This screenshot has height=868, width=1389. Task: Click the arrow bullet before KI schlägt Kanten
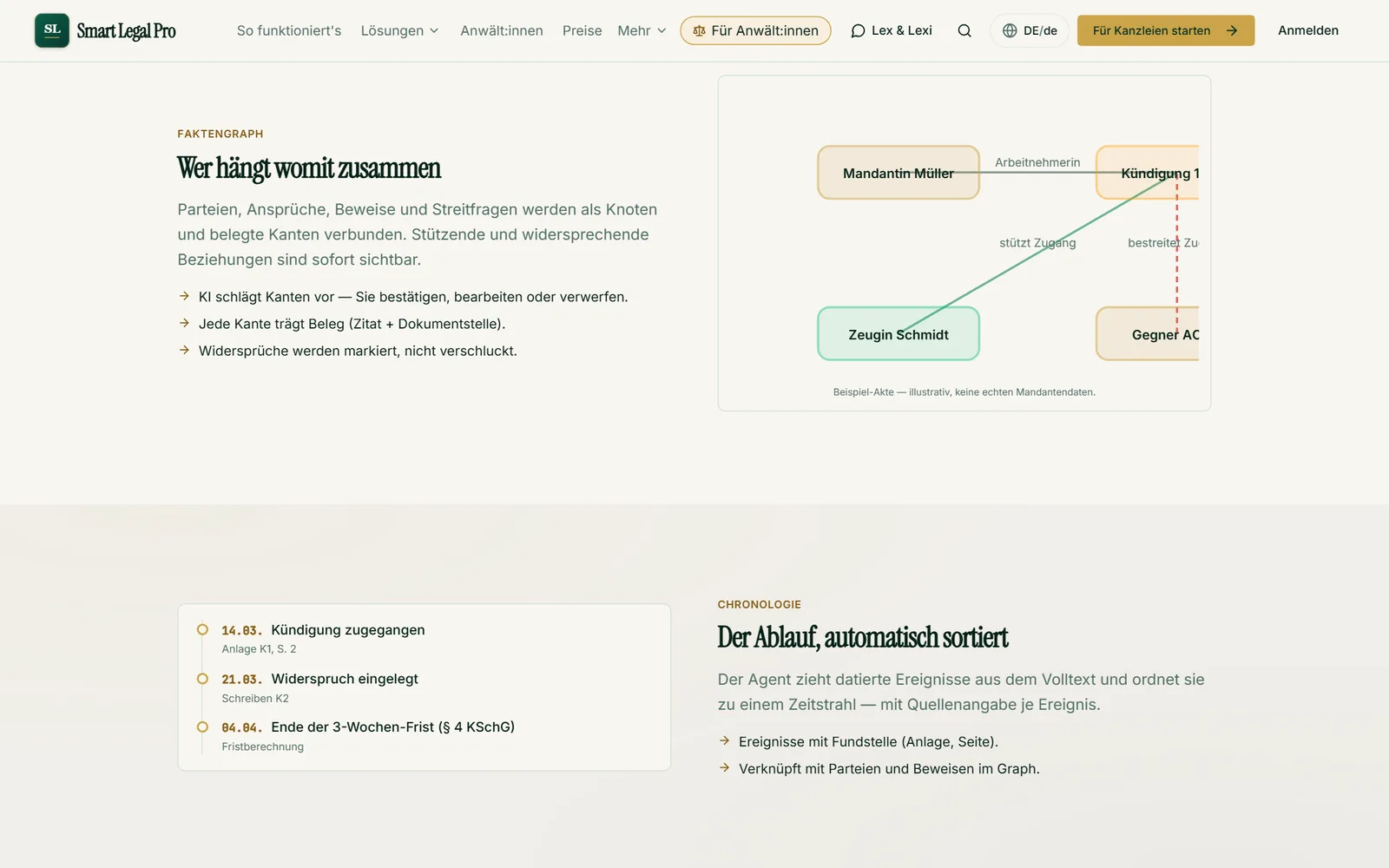[x=184, y=296]
